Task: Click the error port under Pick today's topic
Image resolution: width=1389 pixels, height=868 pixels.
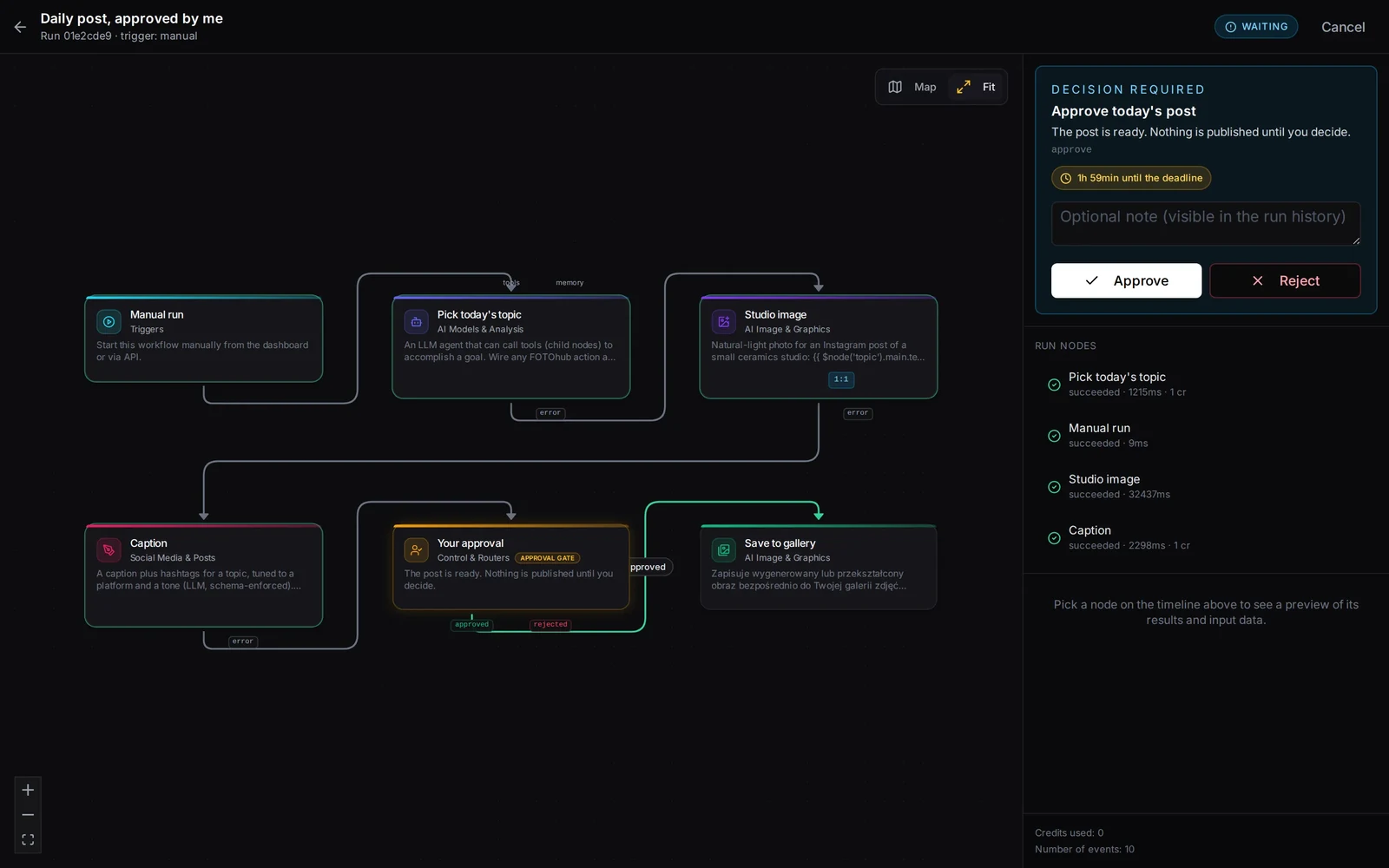Action: tap(550, 413)
